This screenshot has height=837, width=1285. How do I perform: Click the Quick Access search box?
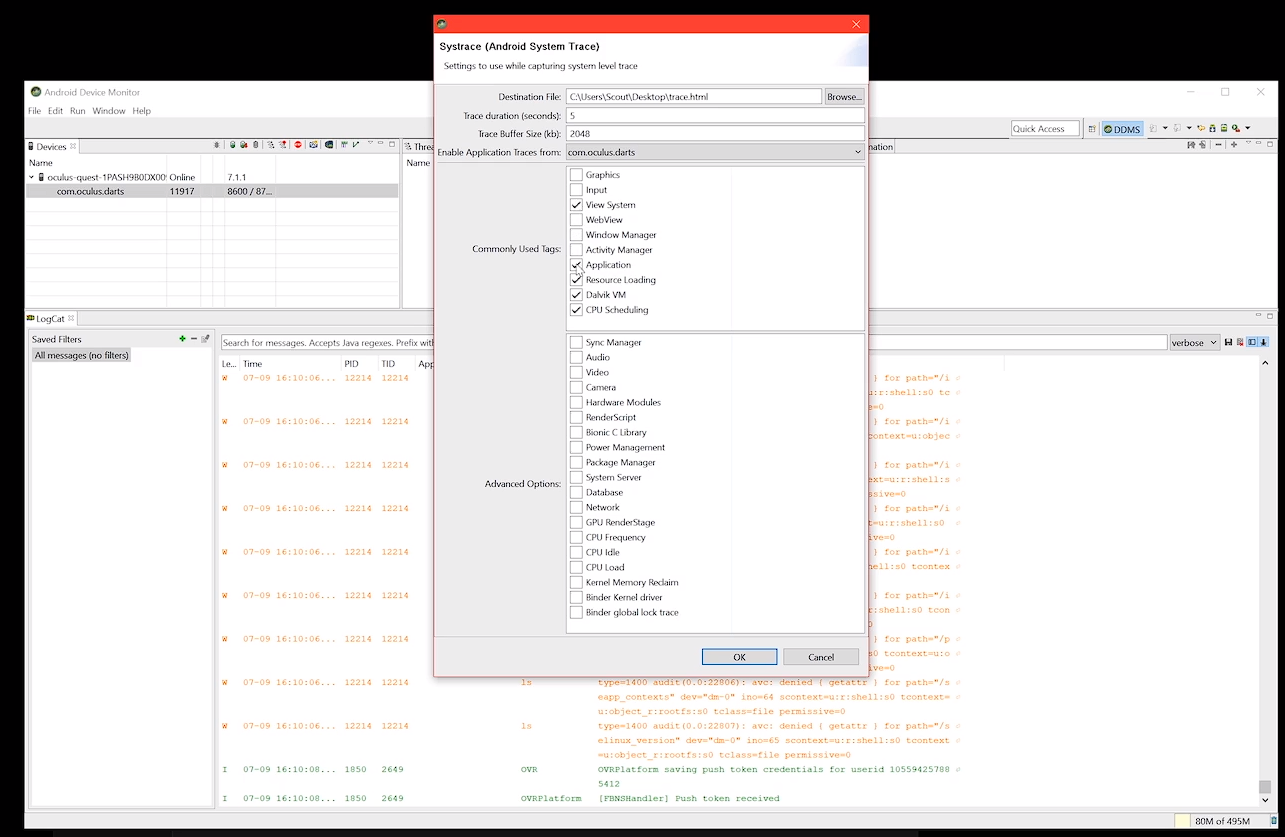click(1045, 129)
